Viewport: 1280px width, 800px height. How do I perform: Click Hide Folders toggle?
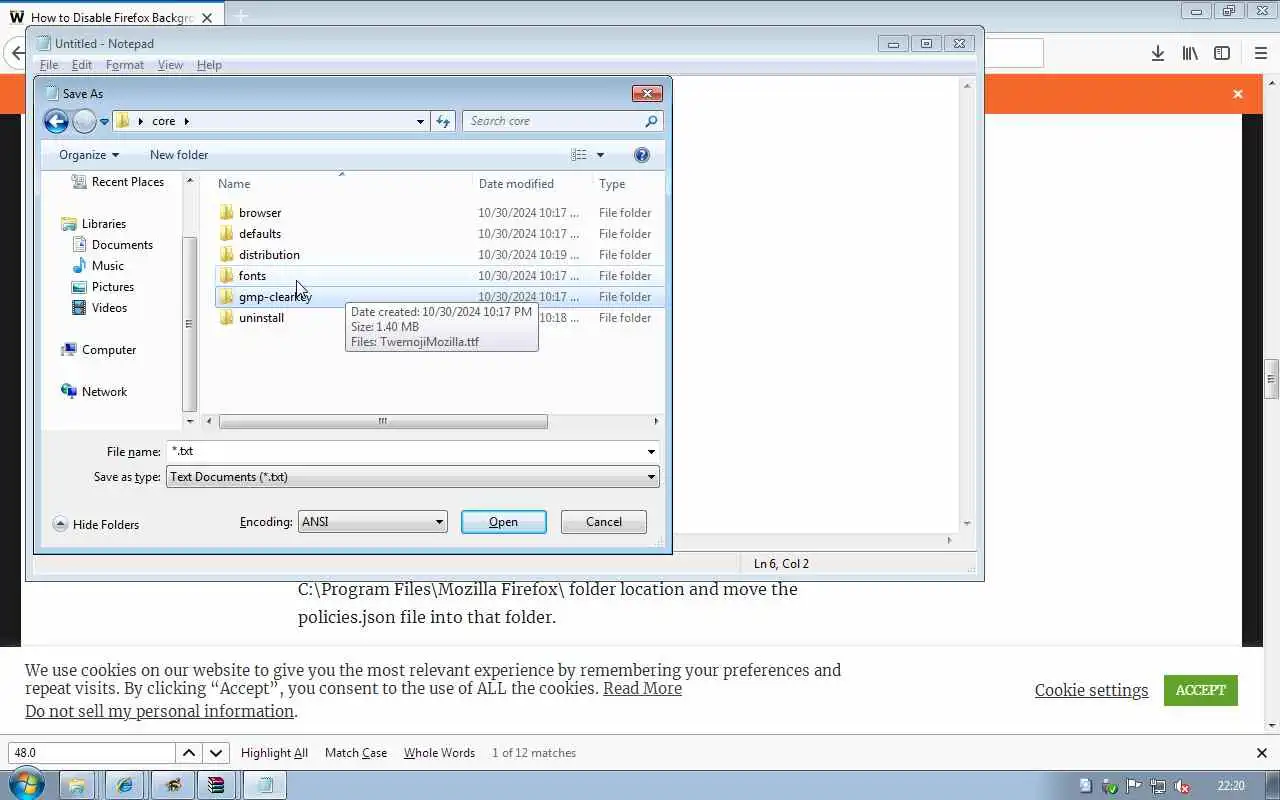point(96,525)
